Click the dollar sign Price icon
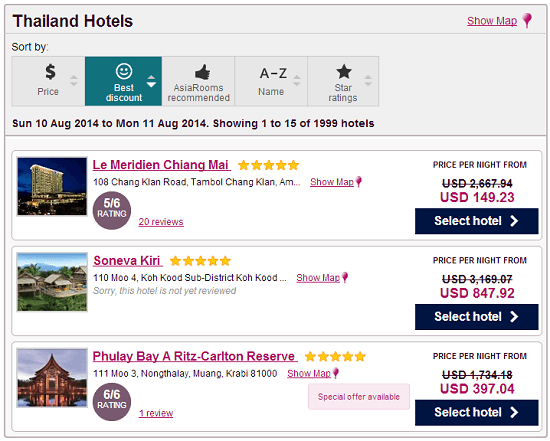Image resolution: width=550 pixels, height=441 pixels. (x=50, y=71)
